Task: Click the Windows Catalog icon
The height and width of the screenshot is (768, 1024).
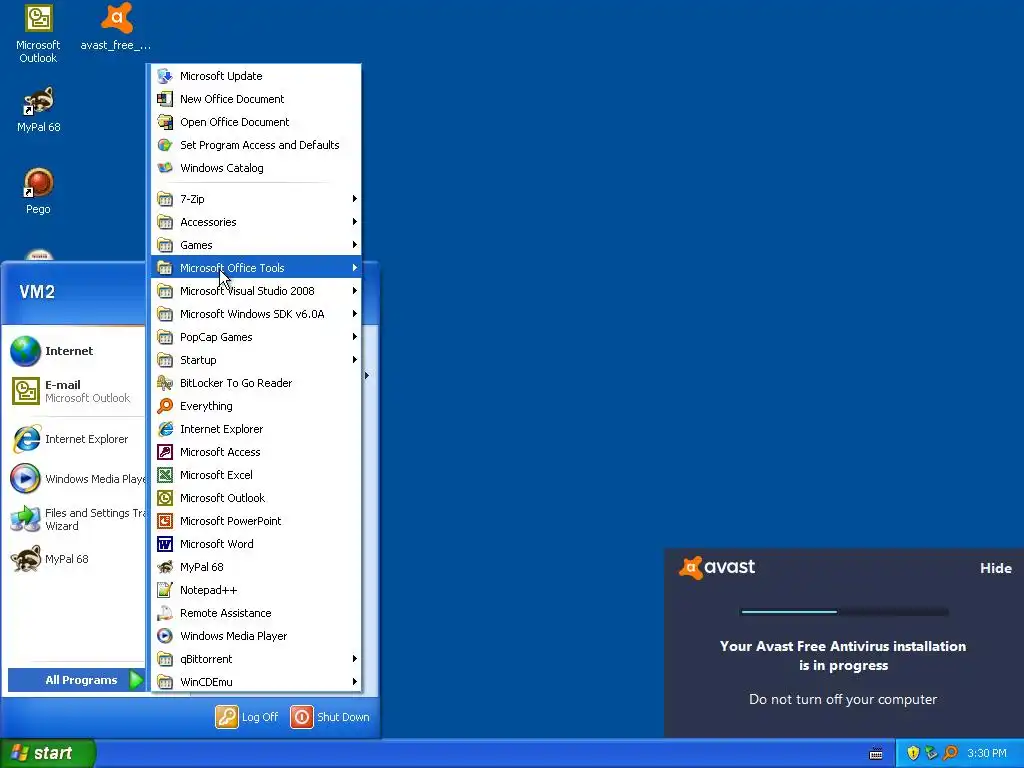Action: pos(165,168)
